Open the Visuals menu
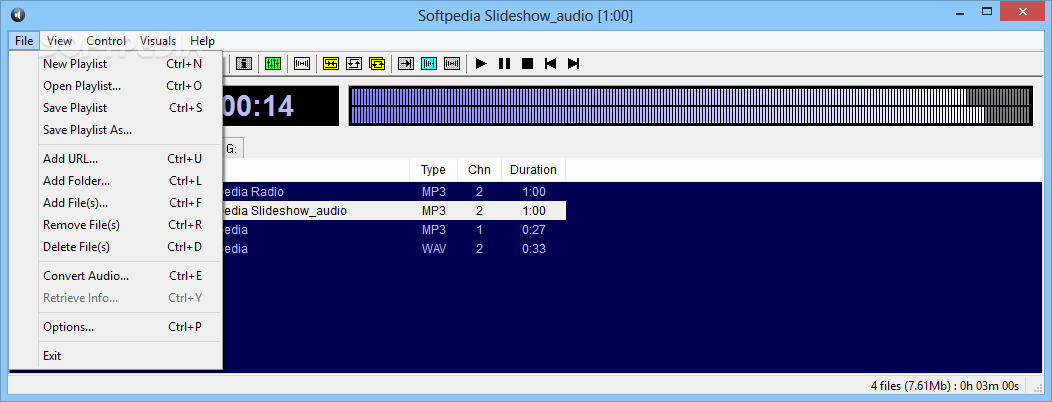 click(158, 41)
